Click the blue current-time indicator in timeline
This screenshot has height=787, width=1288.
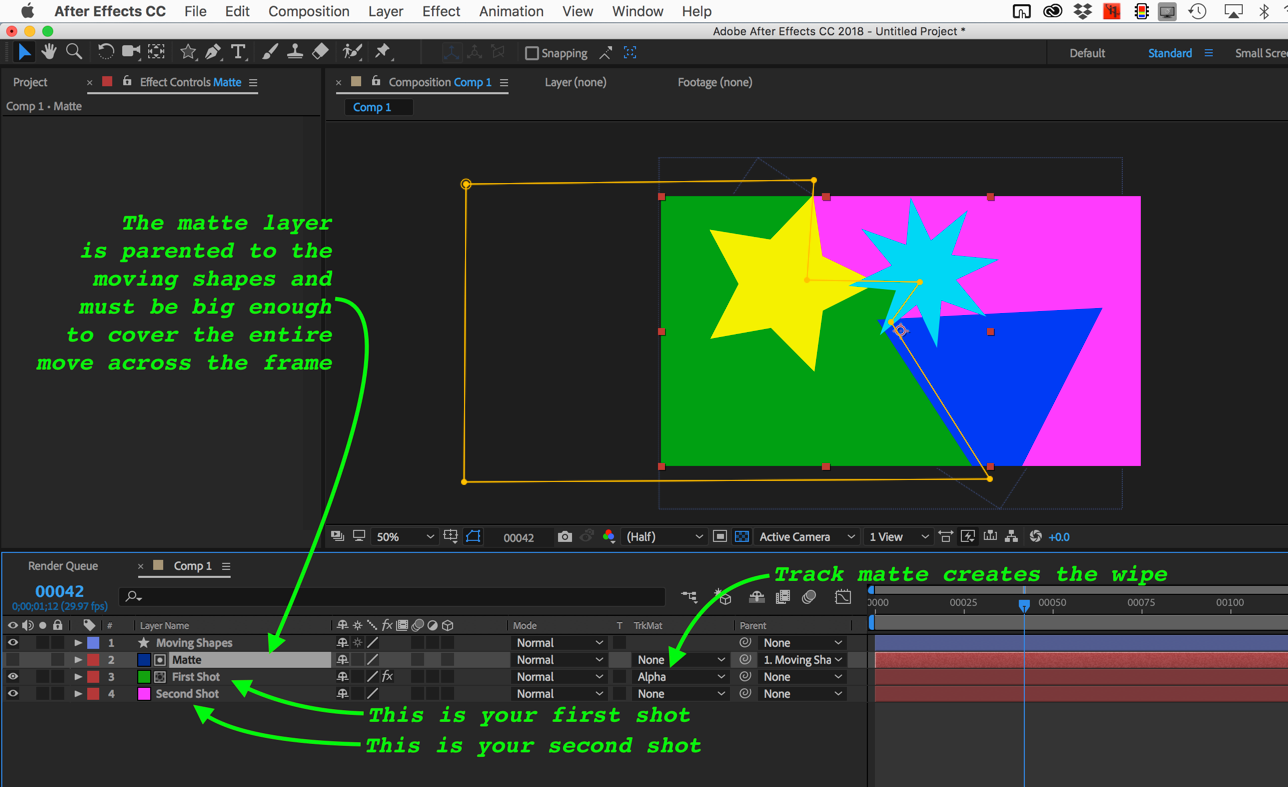[1024, 605]
